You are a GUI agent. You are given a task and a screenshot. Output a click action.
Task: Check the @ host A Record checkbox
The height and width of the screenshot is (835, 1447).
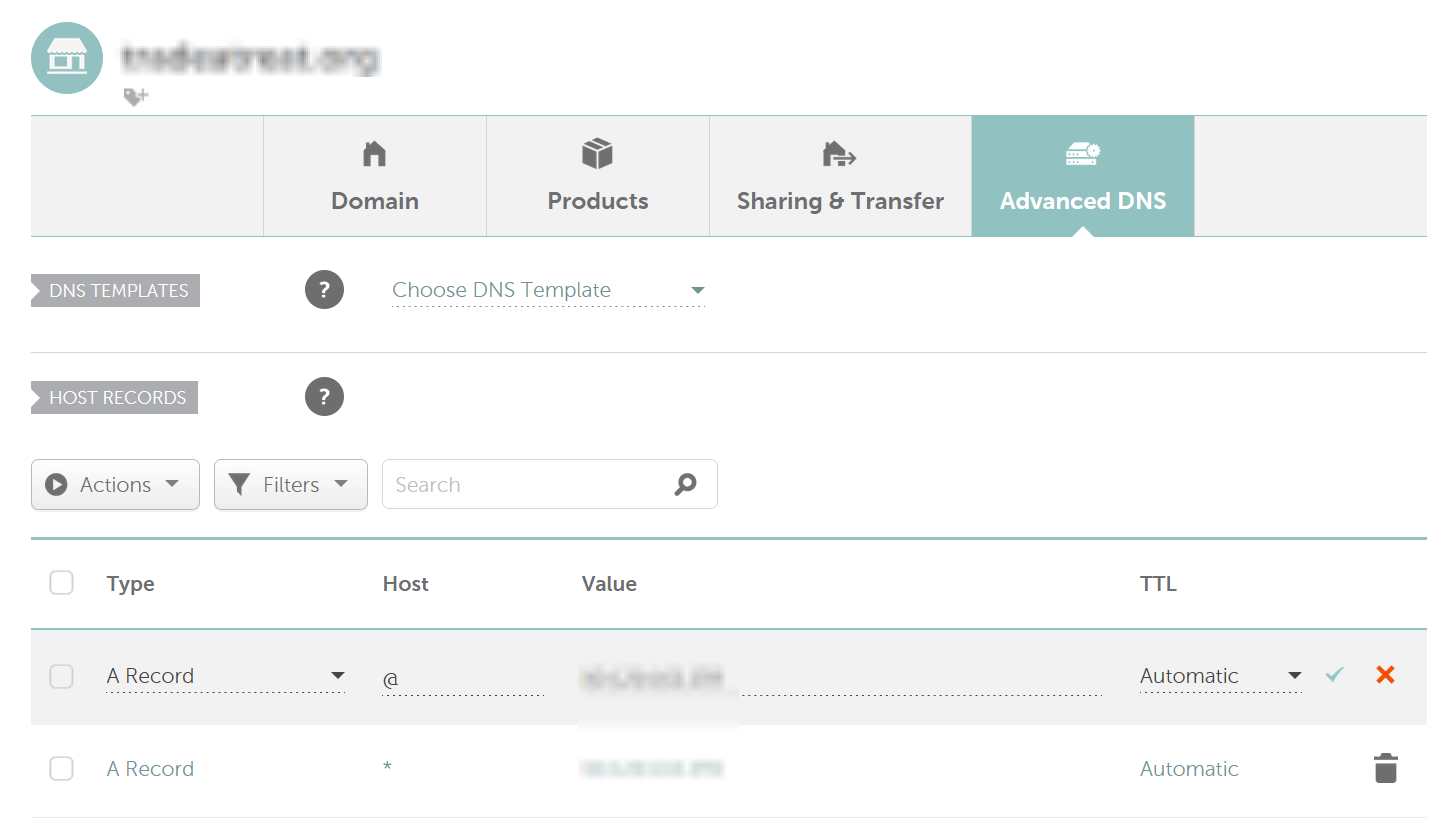[x=62, y=677]
